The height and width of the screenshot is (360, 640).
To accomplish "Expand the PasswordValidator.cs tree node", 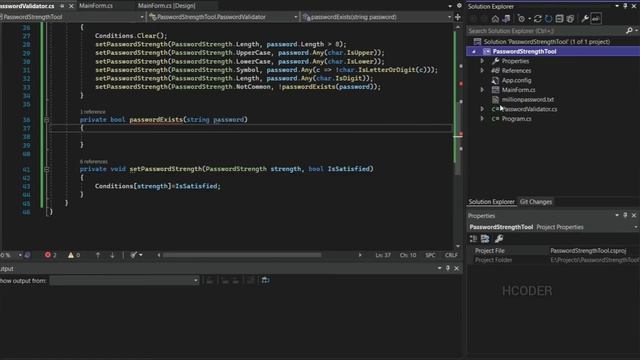I will coord(482,109).
